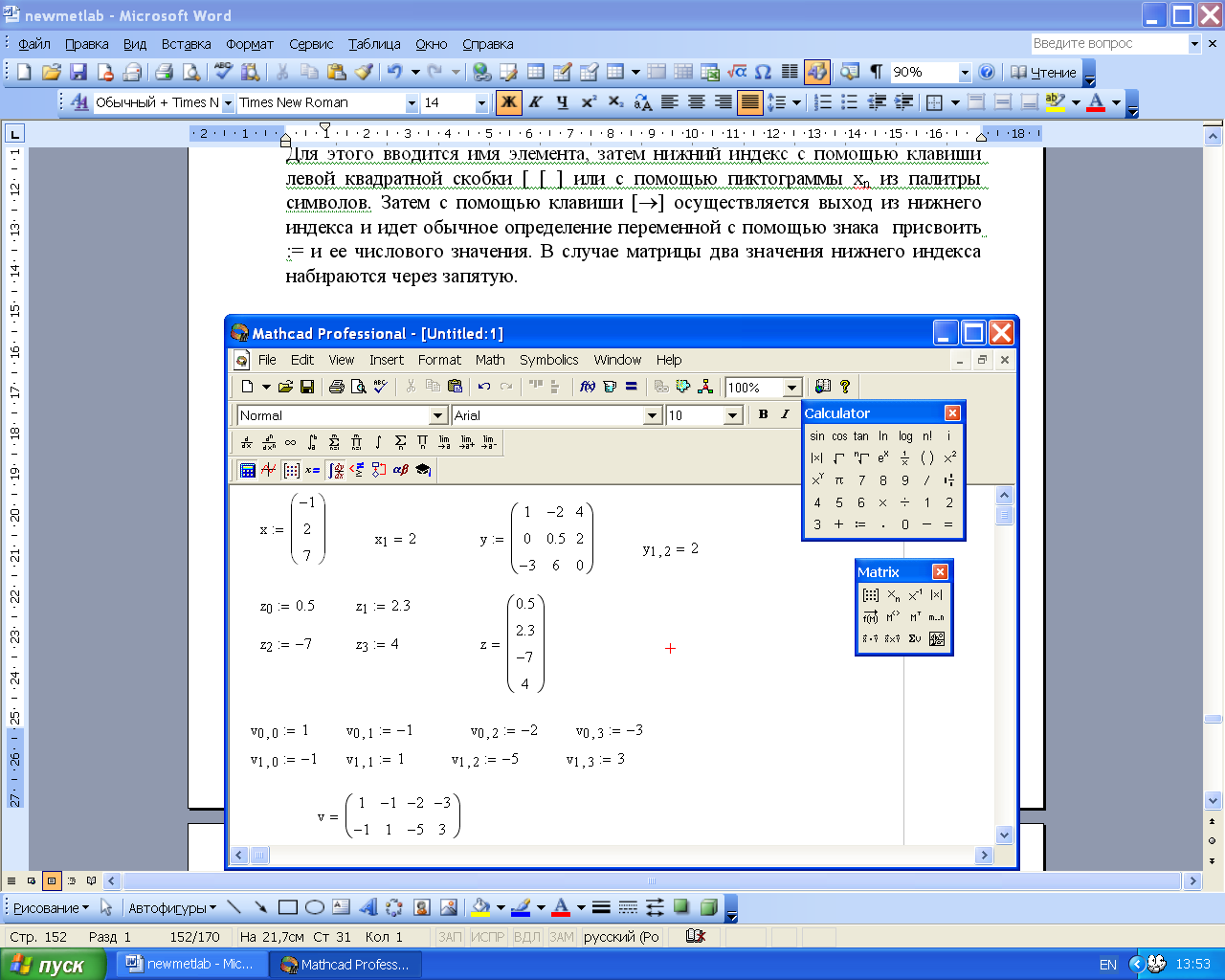
Task: Toggle the Drawing toolbar button
Action: tap(816, 72)
